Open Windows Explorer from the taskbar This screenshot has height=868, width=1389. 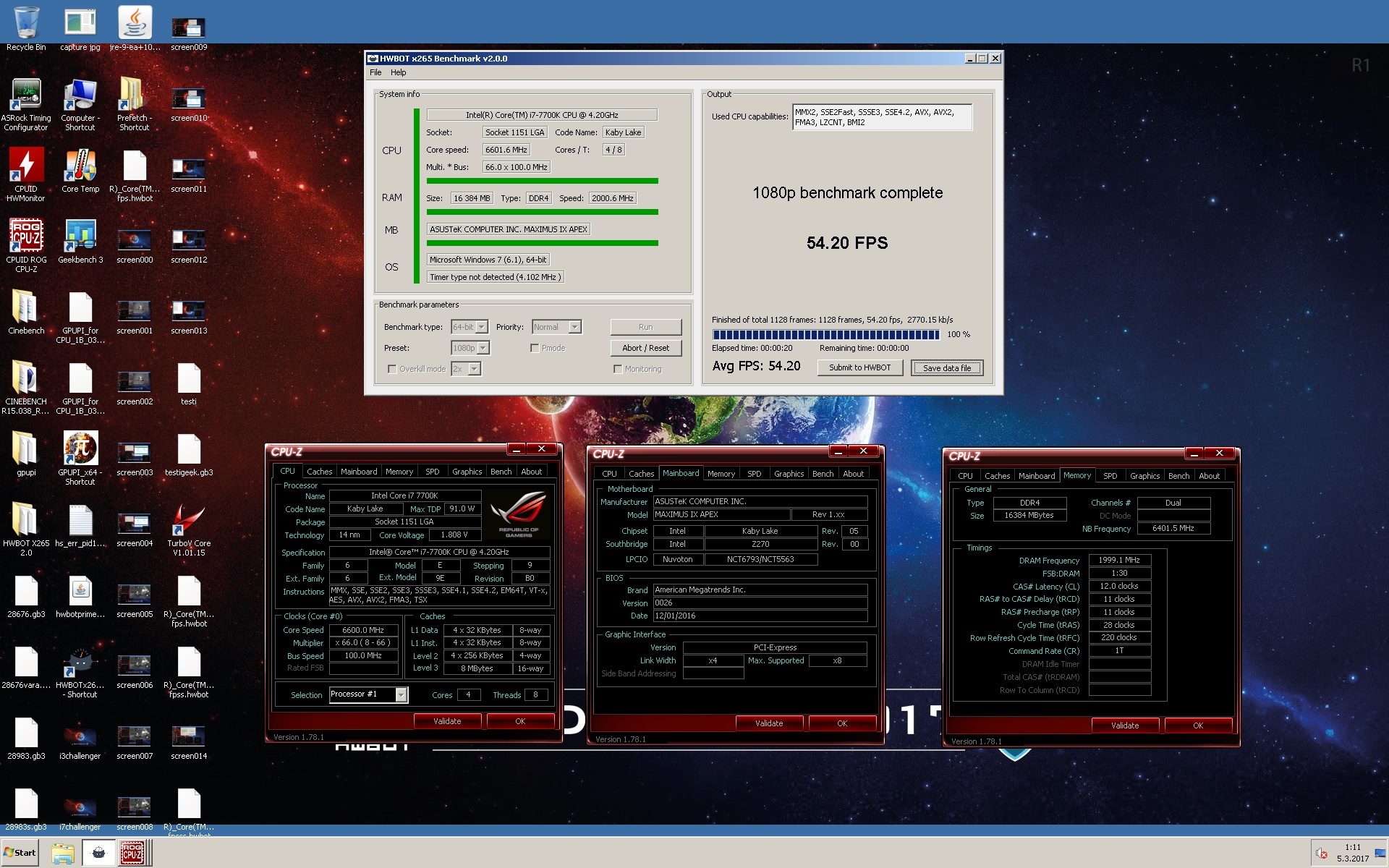pyautogui.click(x=63, y=854)
